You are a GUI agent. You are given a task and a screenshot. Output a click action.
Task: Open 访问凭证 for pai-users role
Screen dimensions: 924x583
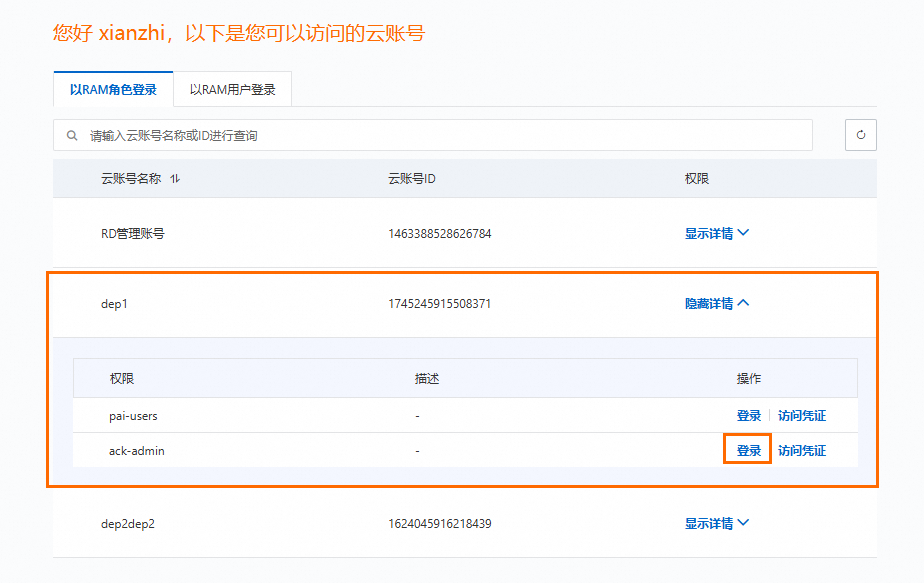[x=801, y=416]
